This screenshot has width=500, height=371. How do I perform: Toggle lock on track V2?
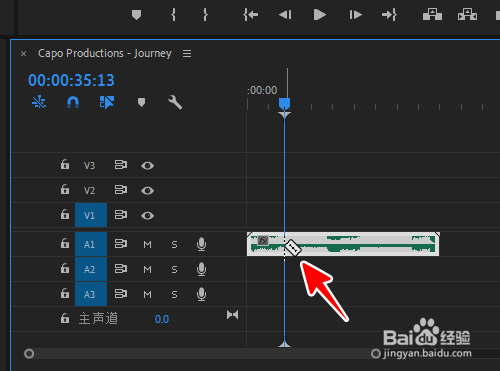(x=65, y=189)
